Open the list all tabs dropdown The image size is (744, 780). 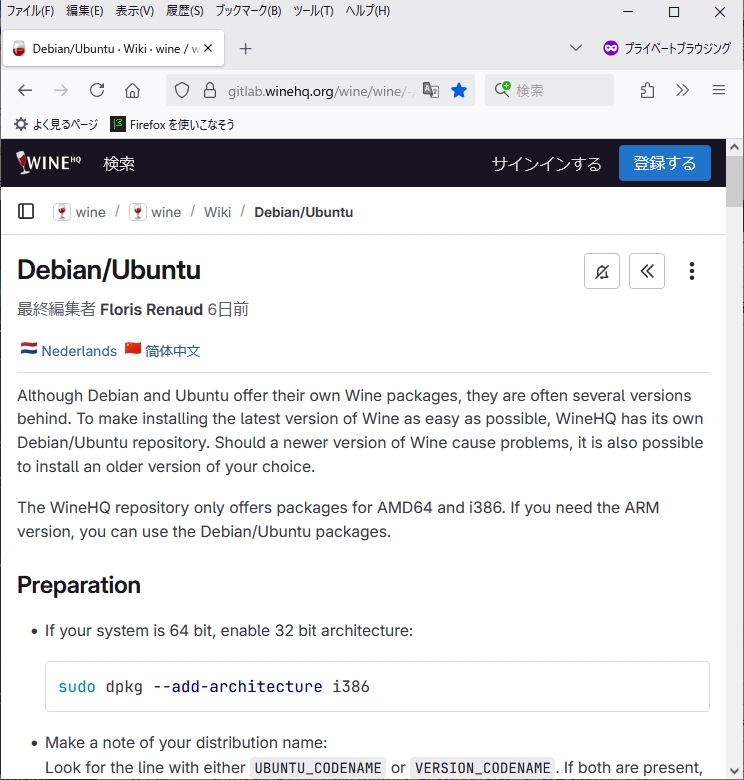(576, 48)
